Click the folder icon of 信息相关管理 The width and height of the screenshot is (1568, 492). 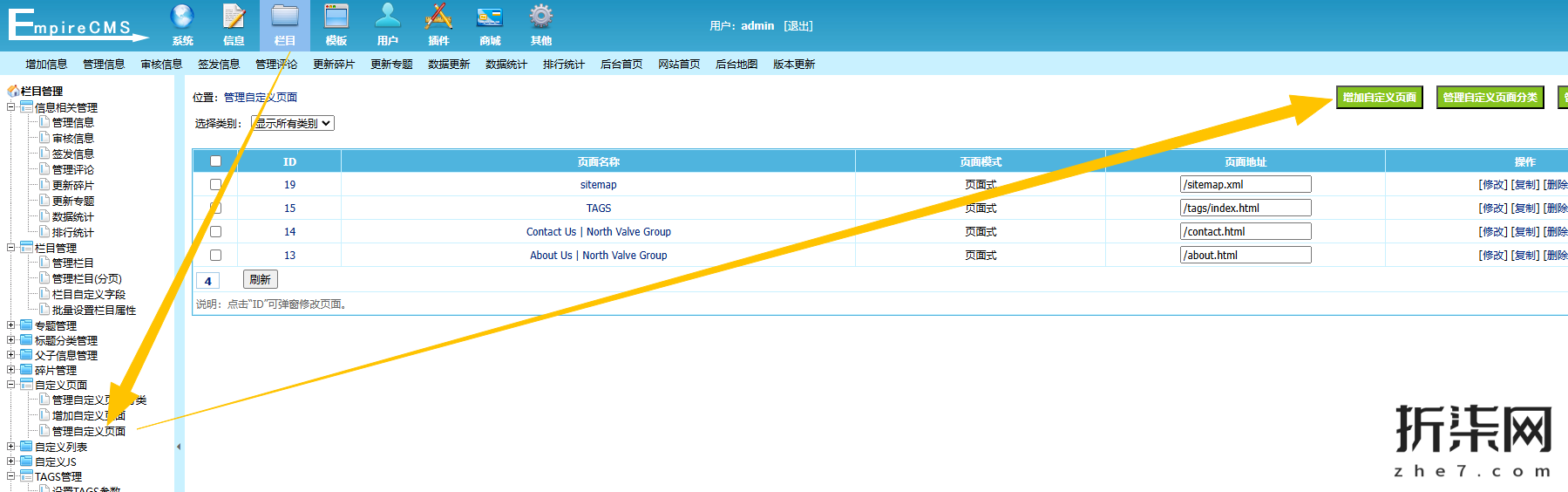(27, 107)
